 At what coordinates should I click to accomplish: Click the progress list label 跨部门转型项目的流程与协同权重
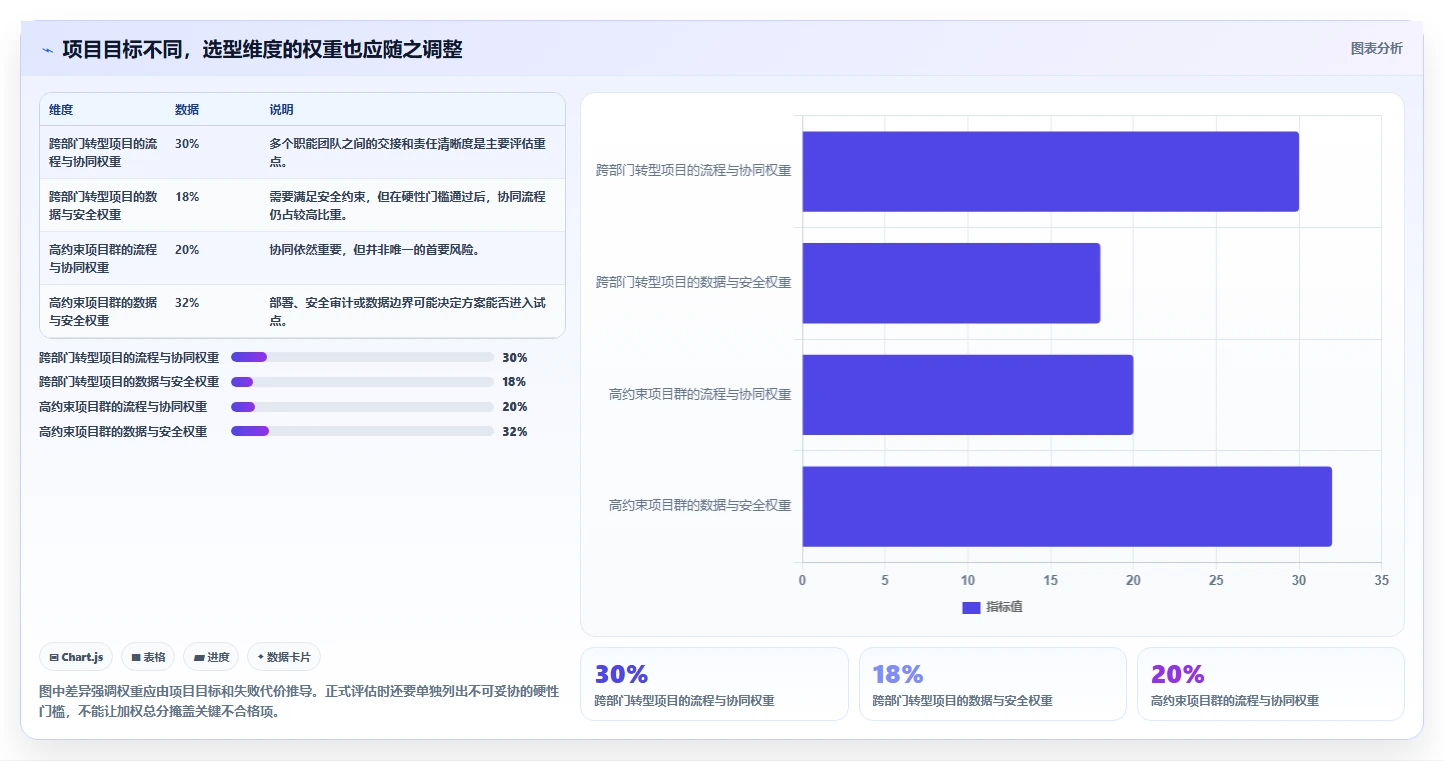[129, 357]
